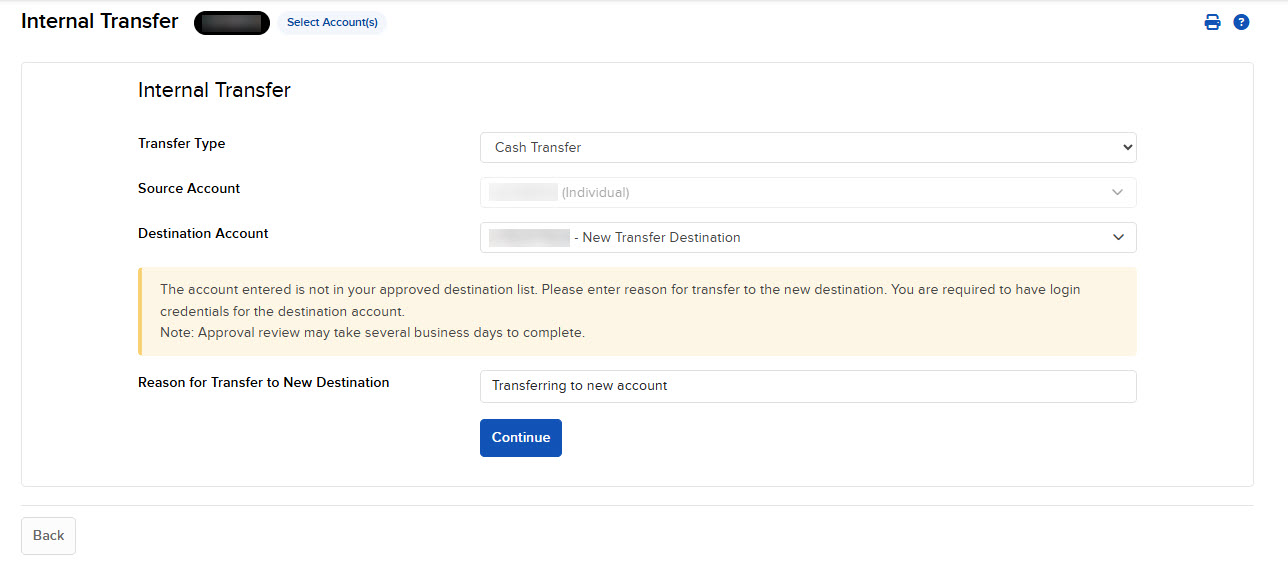1288x564 pixels.
Task: Open the Transfer Type dropdown showing Cash Transfer
Action: point(807,147)
